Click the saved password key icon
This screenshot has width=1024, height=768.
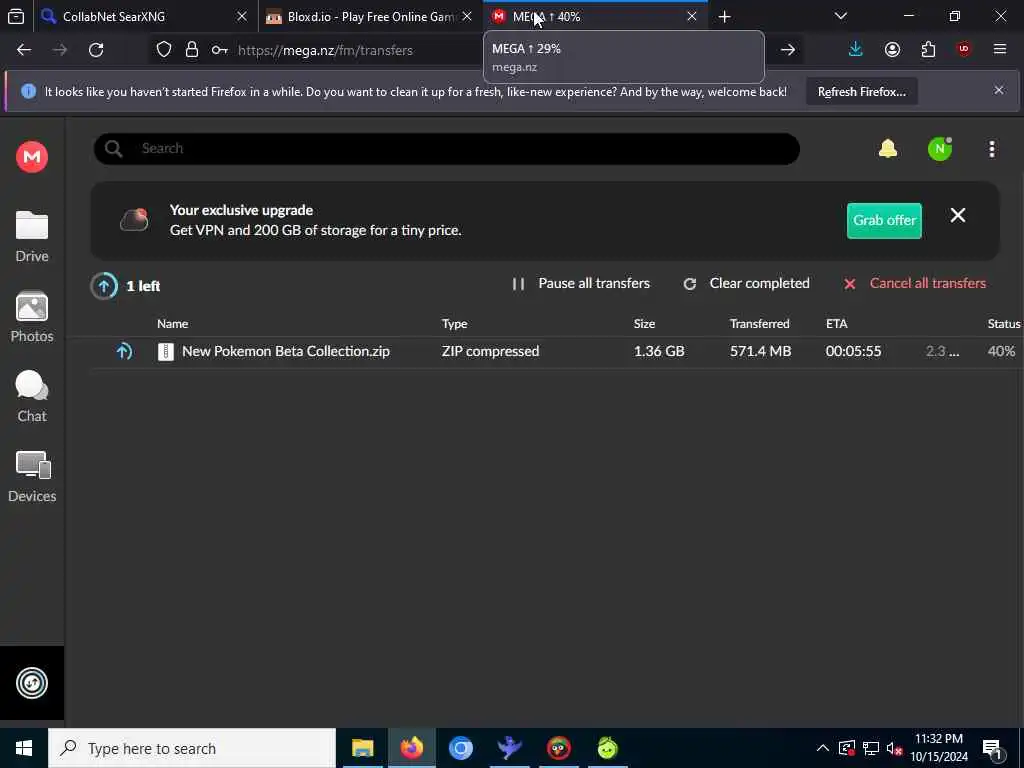[219, 50]
